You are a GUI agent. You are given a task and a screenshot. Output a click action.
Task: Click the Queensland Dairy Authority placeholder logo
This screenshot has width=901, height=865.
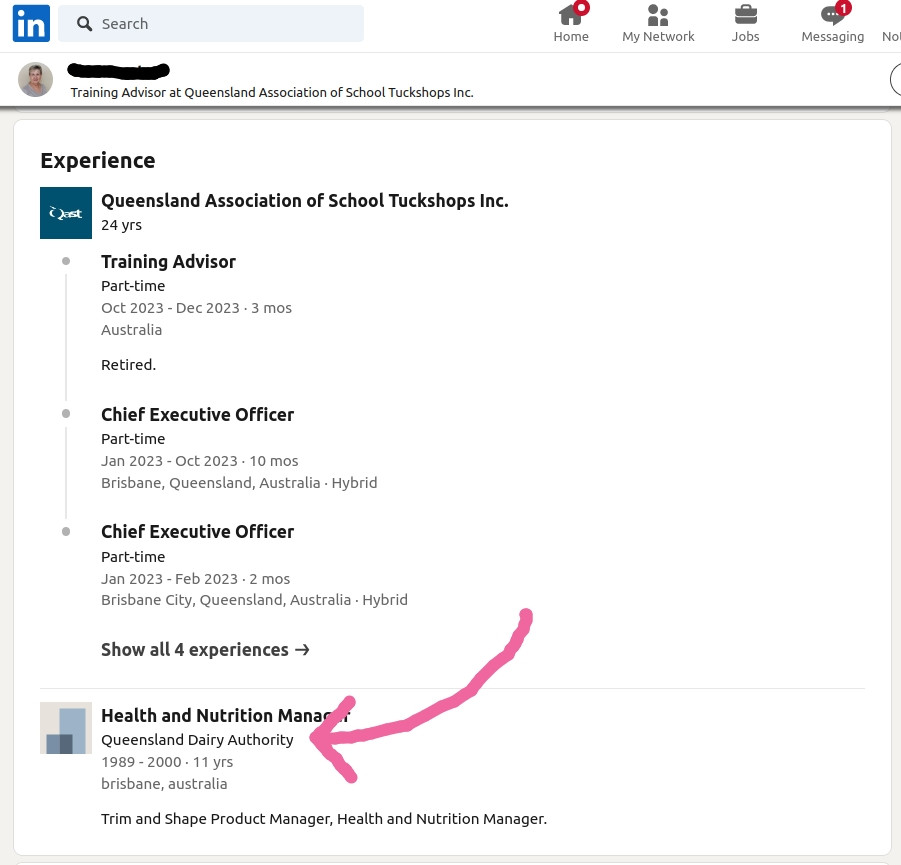pos(66,728)
